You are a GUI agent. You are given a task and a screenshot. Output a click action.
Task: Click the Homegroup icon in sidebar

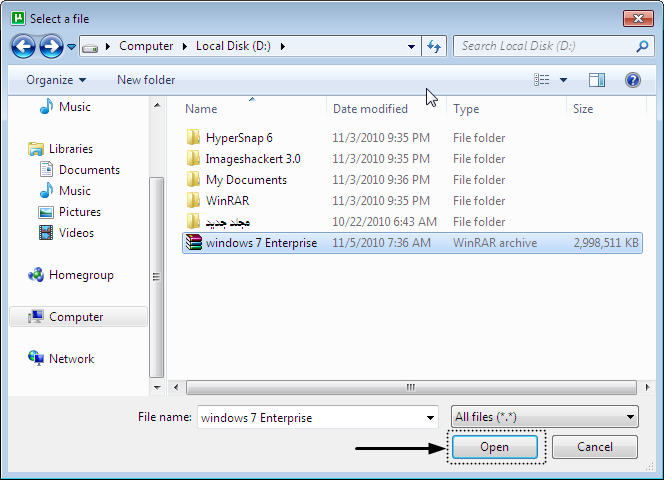(x=36, y=275)
